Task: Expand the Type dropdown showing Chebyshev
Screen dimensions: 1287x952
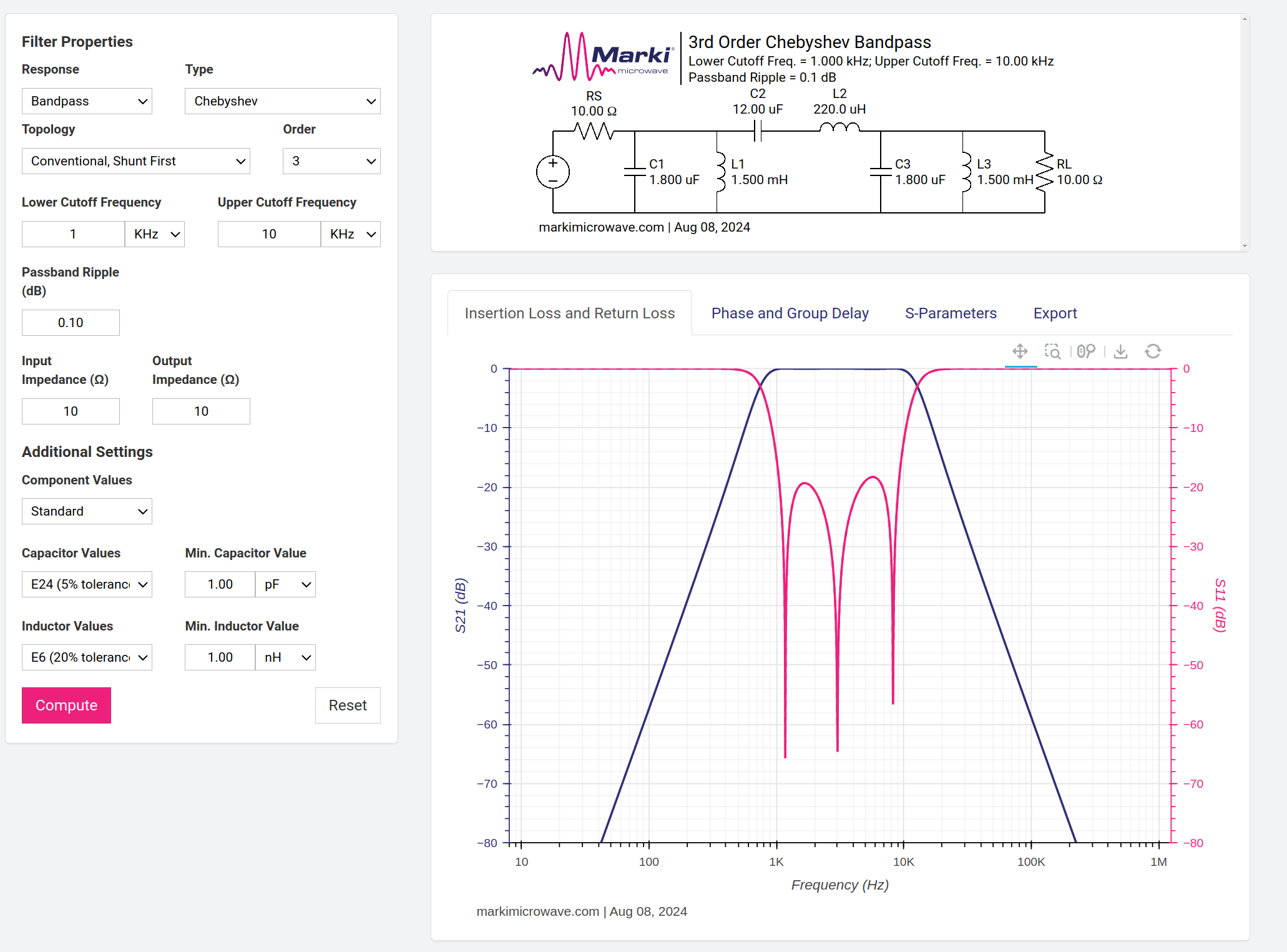Action: point(282,101)
